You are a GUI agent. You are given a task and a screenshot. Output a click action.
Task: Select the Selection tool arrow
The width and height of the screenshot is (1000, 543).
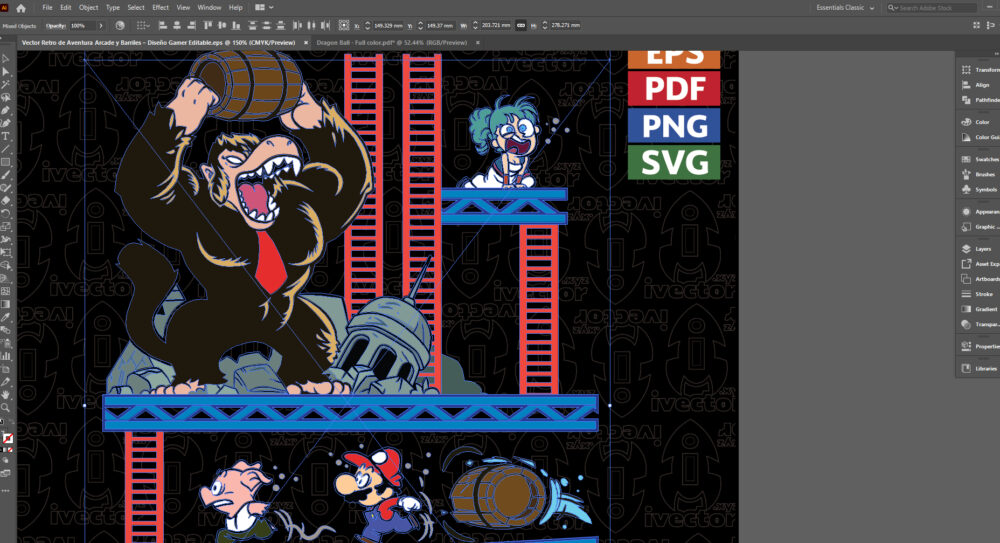click(x=6, y=59)
